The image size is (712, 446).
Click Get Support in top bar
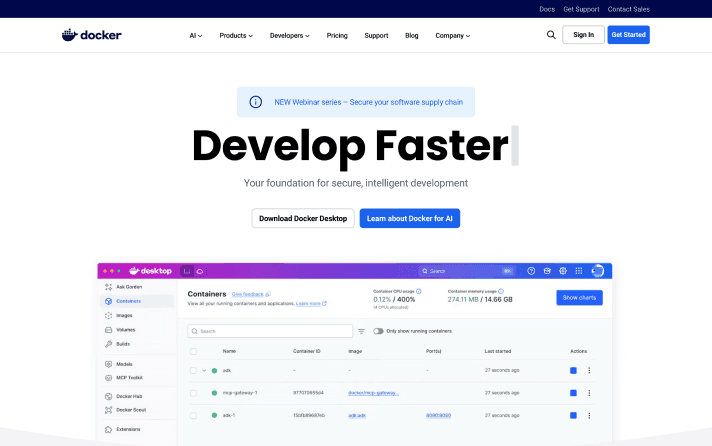(x=581, y=9)
